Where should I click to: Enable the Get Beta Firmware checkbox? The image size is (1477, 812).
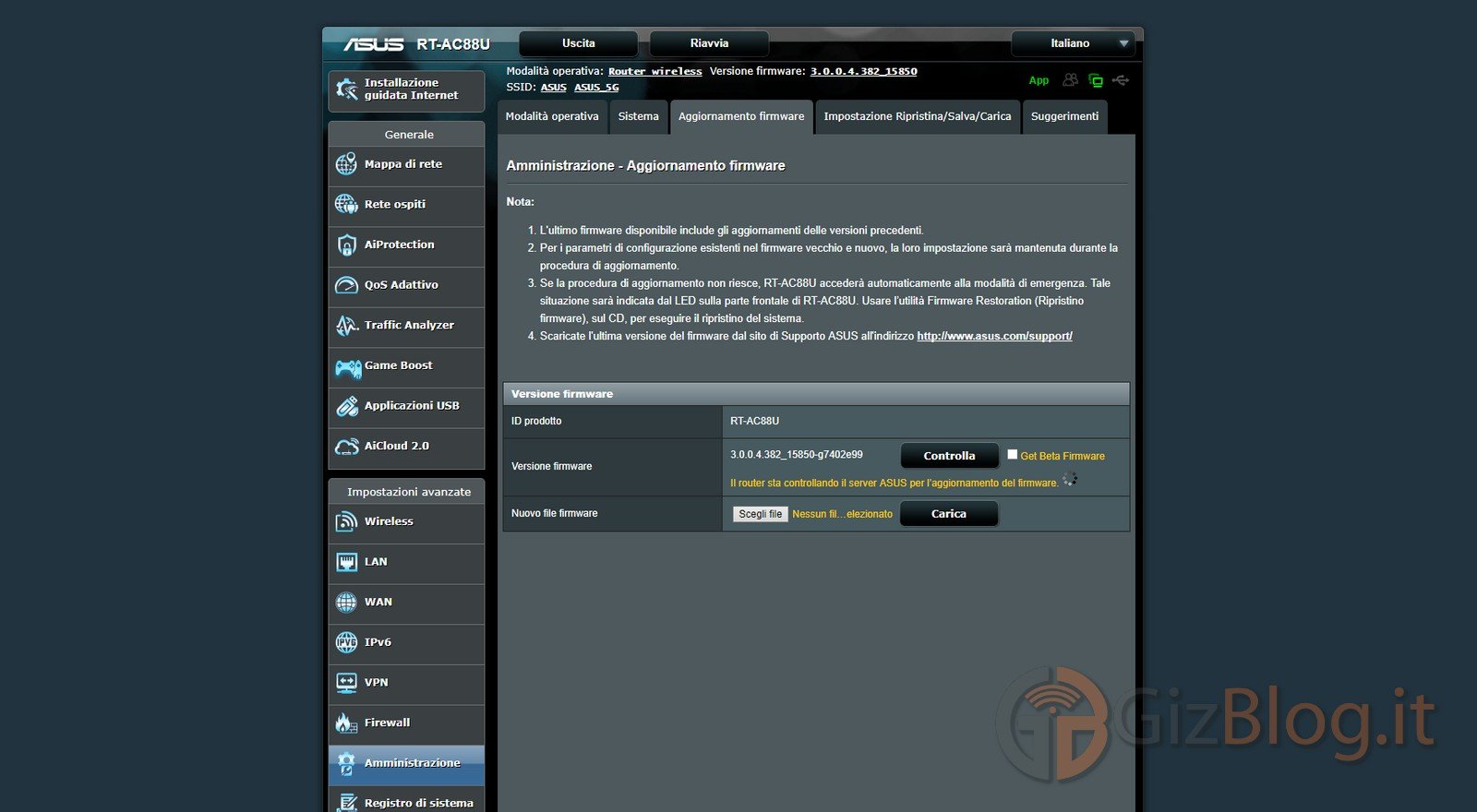tap(1012, 454)
